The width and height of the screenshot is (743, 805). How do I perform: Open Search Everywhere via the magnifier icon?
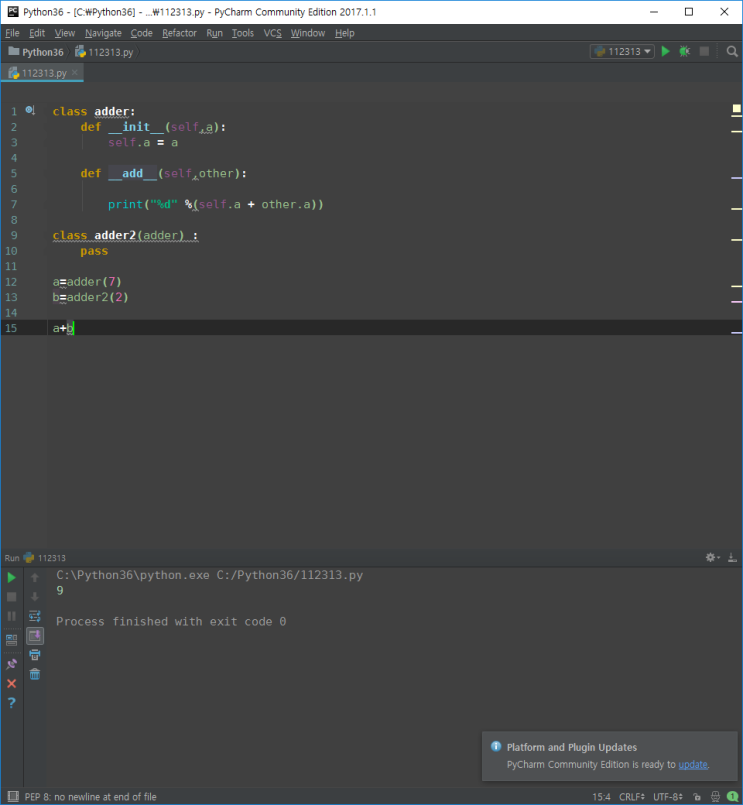(x=732, y=51)
